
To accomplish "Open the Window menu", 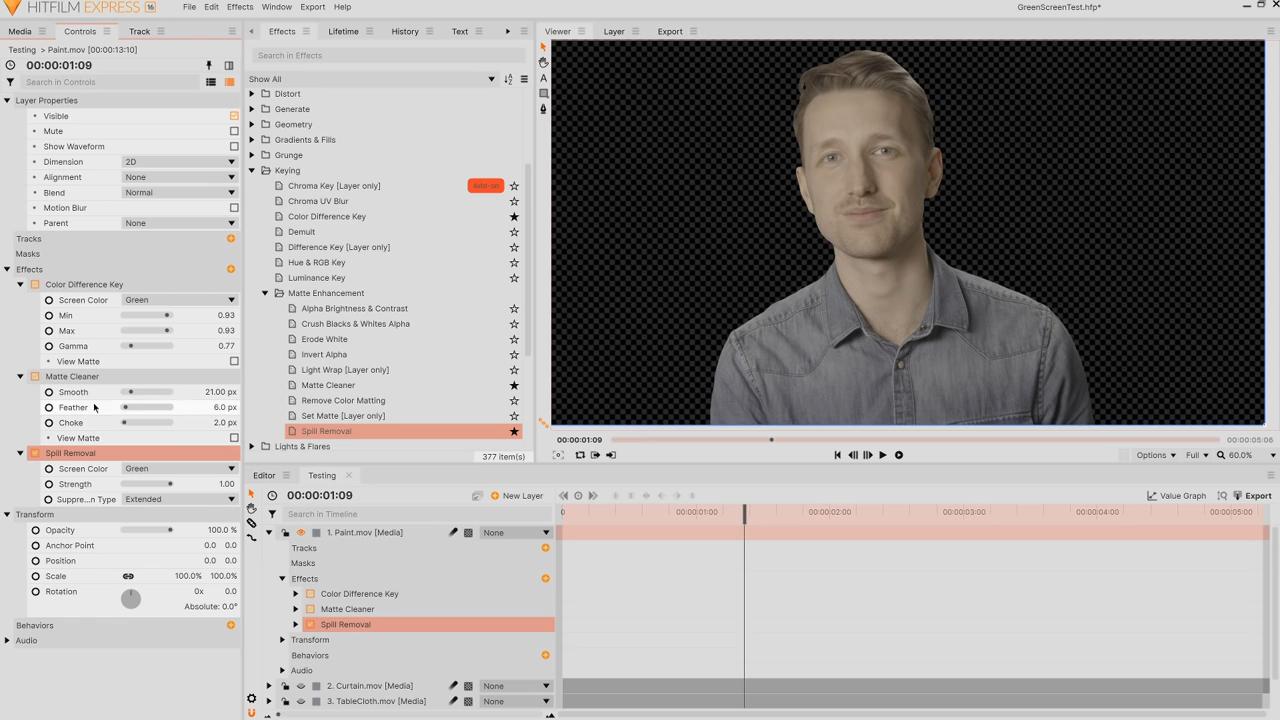I will pyautogui.click(x=277, y=7).
